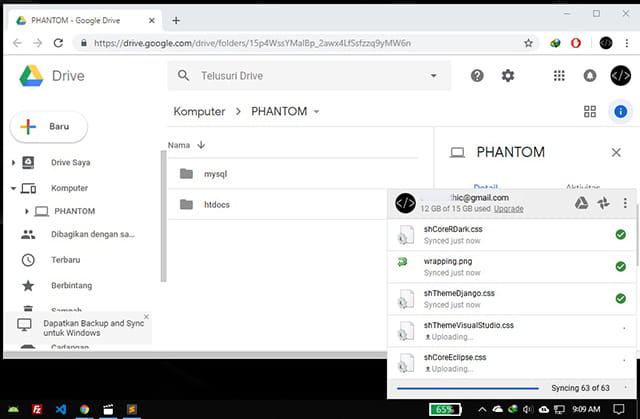The width and height of the screenshot is (640, 419).
Task: Reload the page
Action: pos(58,43)
